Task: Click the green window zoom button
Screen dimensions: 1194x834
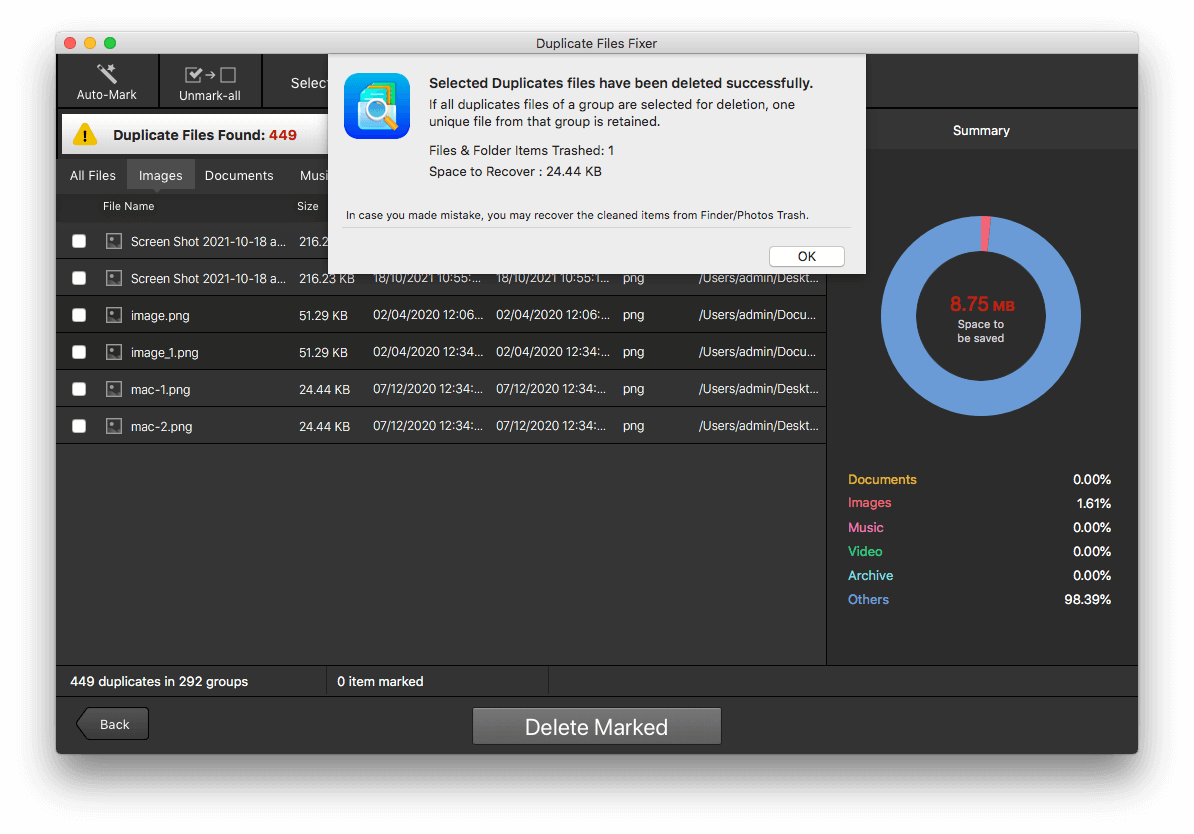Action: coord(110,43)
